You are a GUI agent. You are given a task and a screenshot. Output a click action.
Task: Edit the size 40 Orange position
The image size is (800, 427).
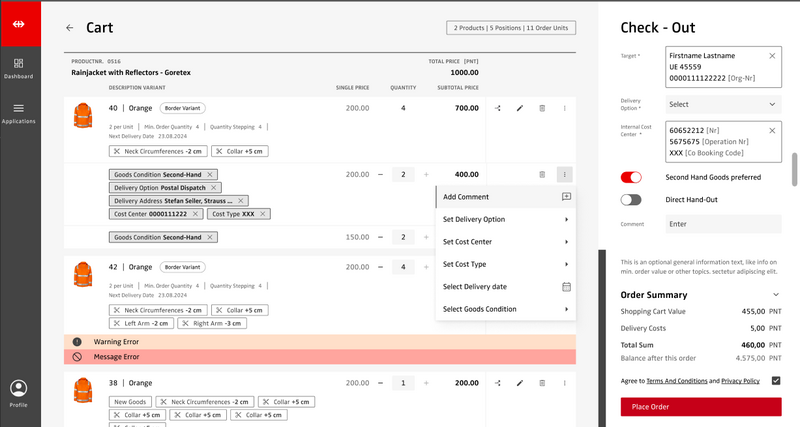(x=520, y=108)
